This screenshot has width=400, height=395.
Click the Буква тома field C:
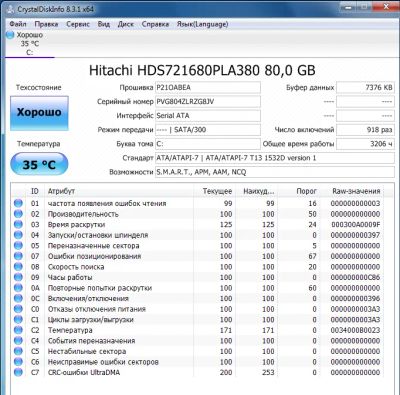tap(208, 144)
